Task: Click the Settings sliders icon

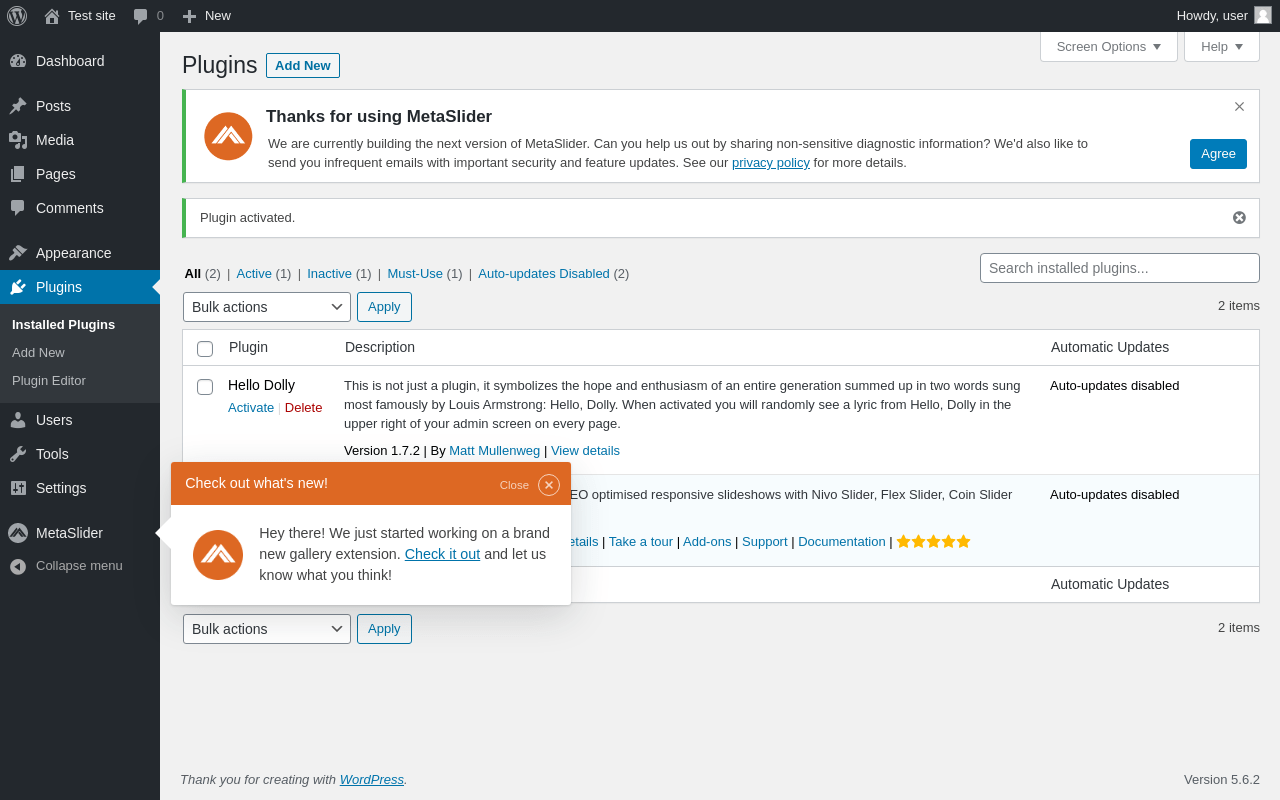Action: [x=18, y=488]
